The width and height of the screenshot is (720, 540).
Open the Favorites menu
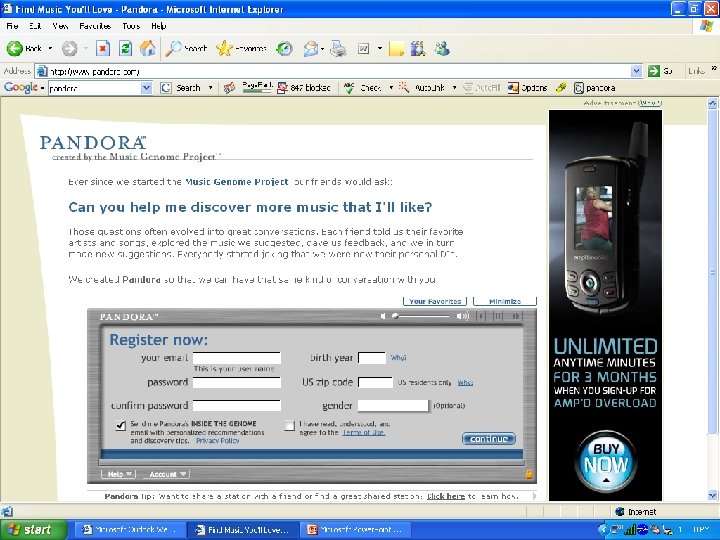(x=95, y=26)
